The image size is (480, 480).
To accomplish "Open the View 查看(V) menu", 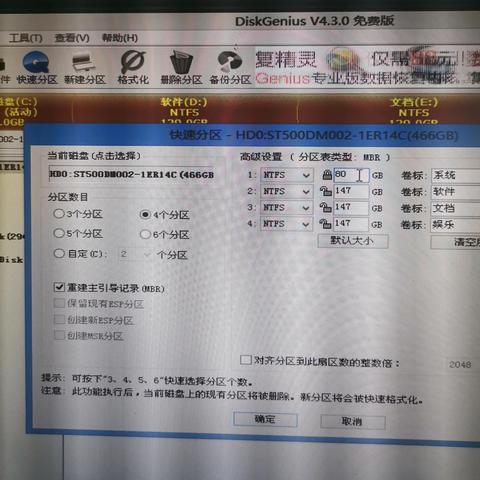I will (72, 38).
